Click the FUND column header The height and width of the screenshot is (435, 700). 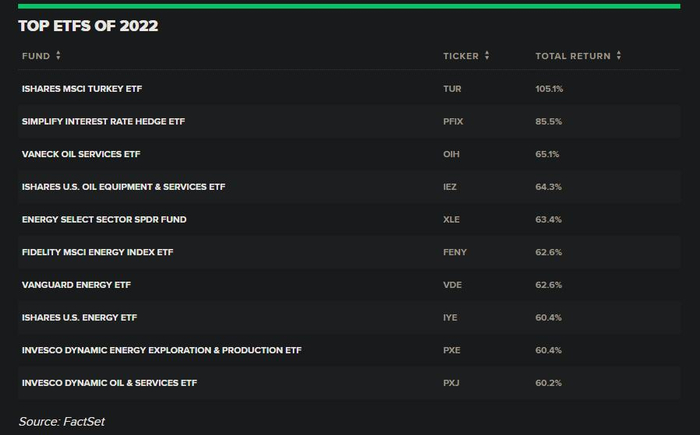35,56
